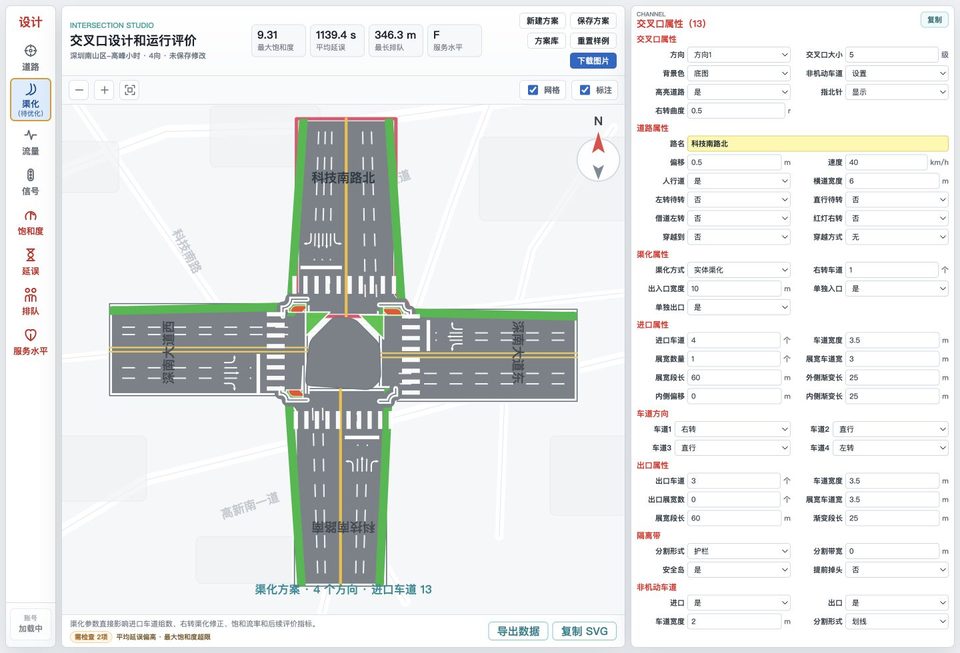Viewport: 960px width, 653px height.
Task: Click the north compass indicator
Action: pos(598,159)
